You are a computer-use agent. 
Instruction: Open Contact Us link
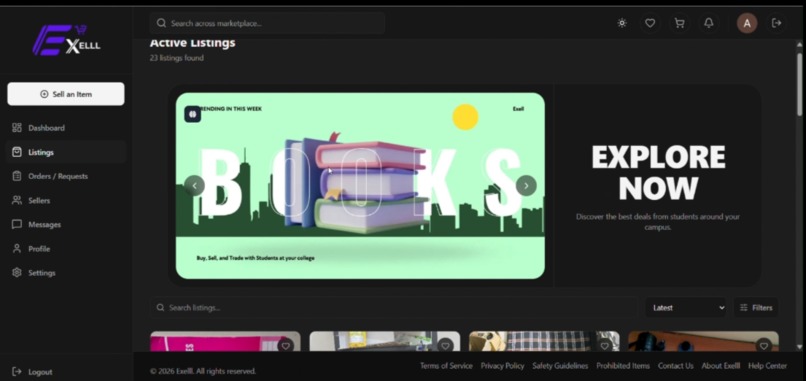[675, 366]
